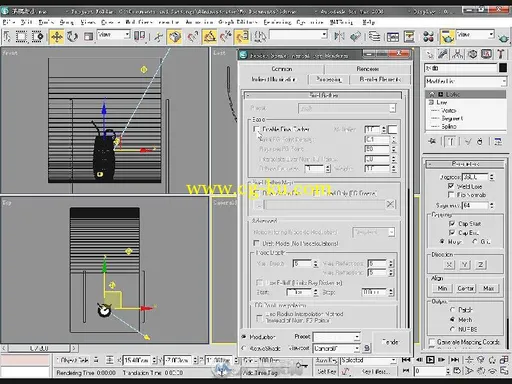
Task: Open the Customize menu
Action: pos(310,22)
